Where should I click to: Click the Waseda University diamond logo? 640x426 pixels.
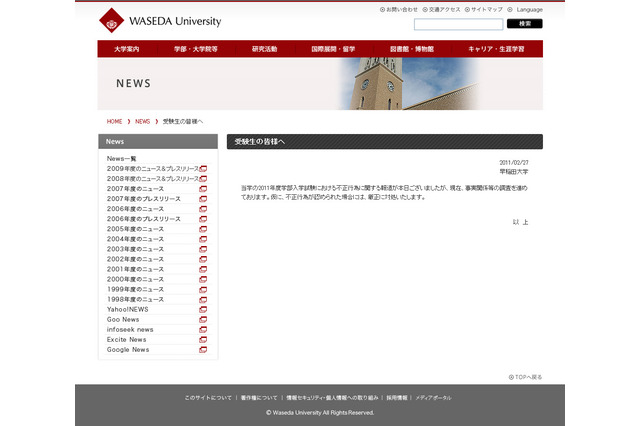[111, 20]
